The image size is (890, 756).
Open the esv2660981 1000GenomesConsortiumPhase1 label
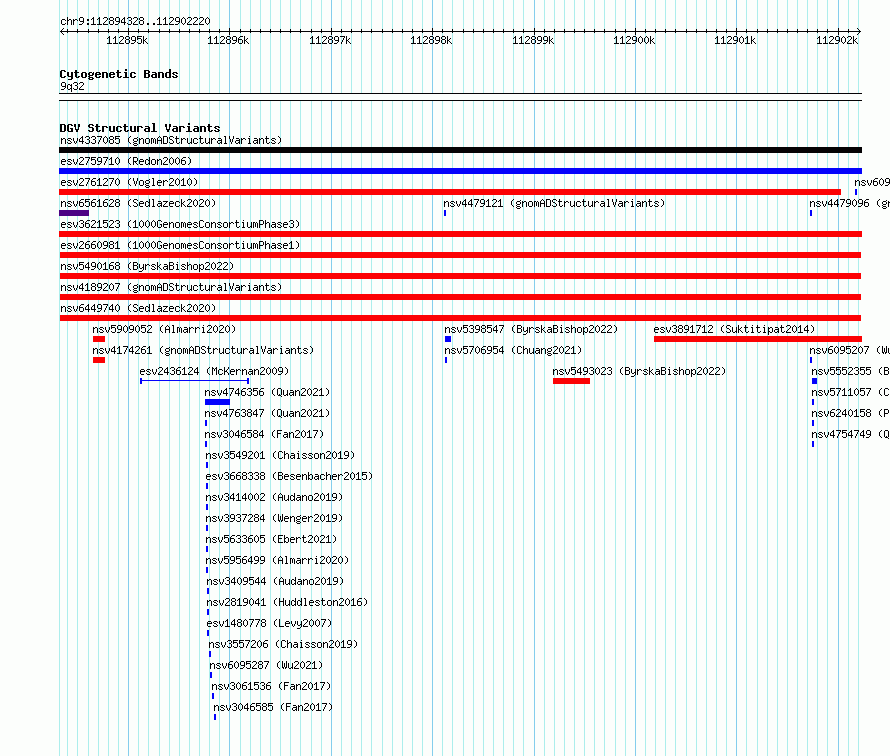click(x=180, y=245)
